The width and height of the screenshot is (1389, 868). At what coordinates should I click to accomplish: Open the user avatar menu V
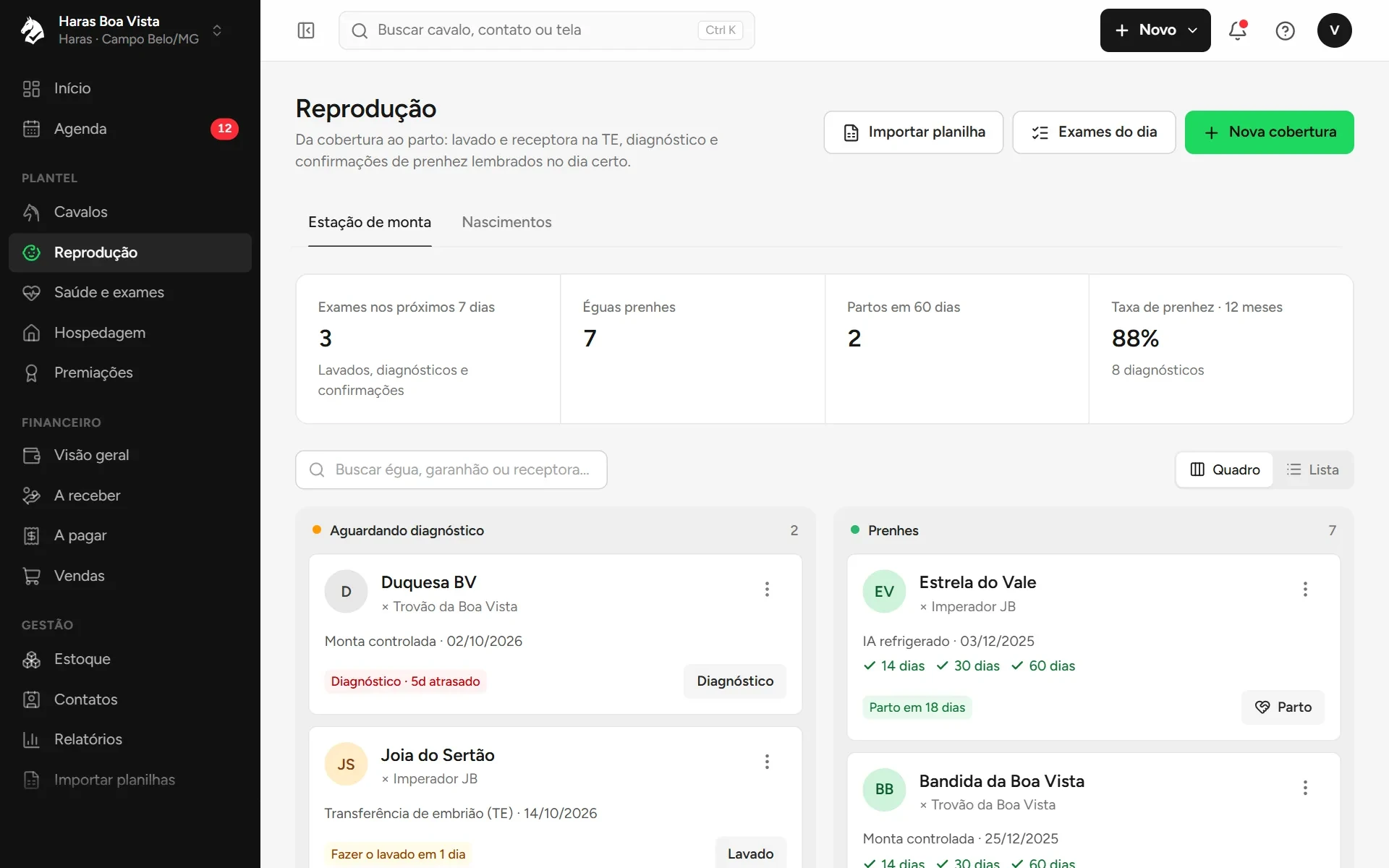pos(1334,30)
